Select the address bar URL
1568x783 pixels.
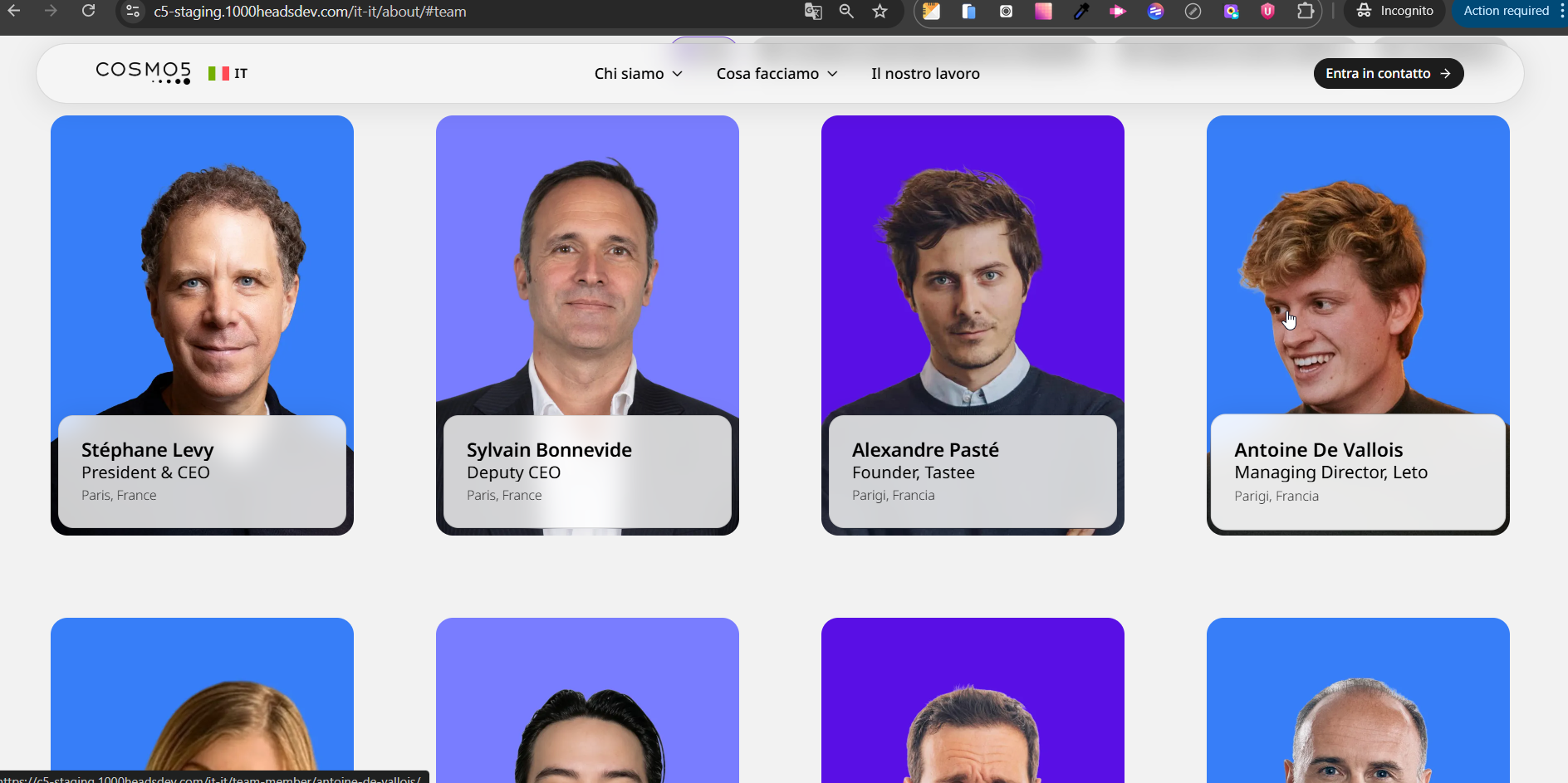[310, 12]
